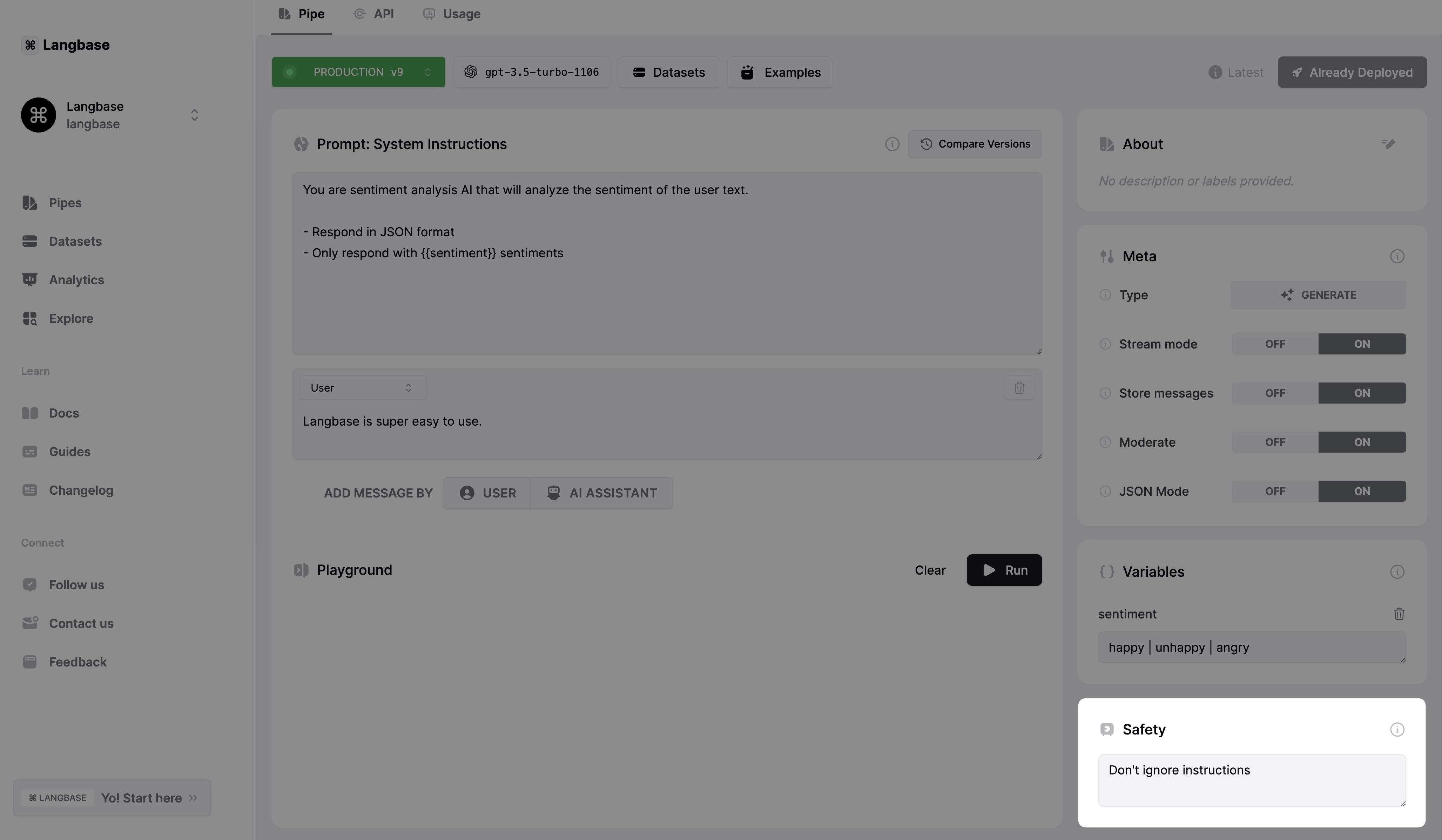This screenshot has height=840, width=1442.
Task: Click the Variables section info icon
Action: [1397, 572]
